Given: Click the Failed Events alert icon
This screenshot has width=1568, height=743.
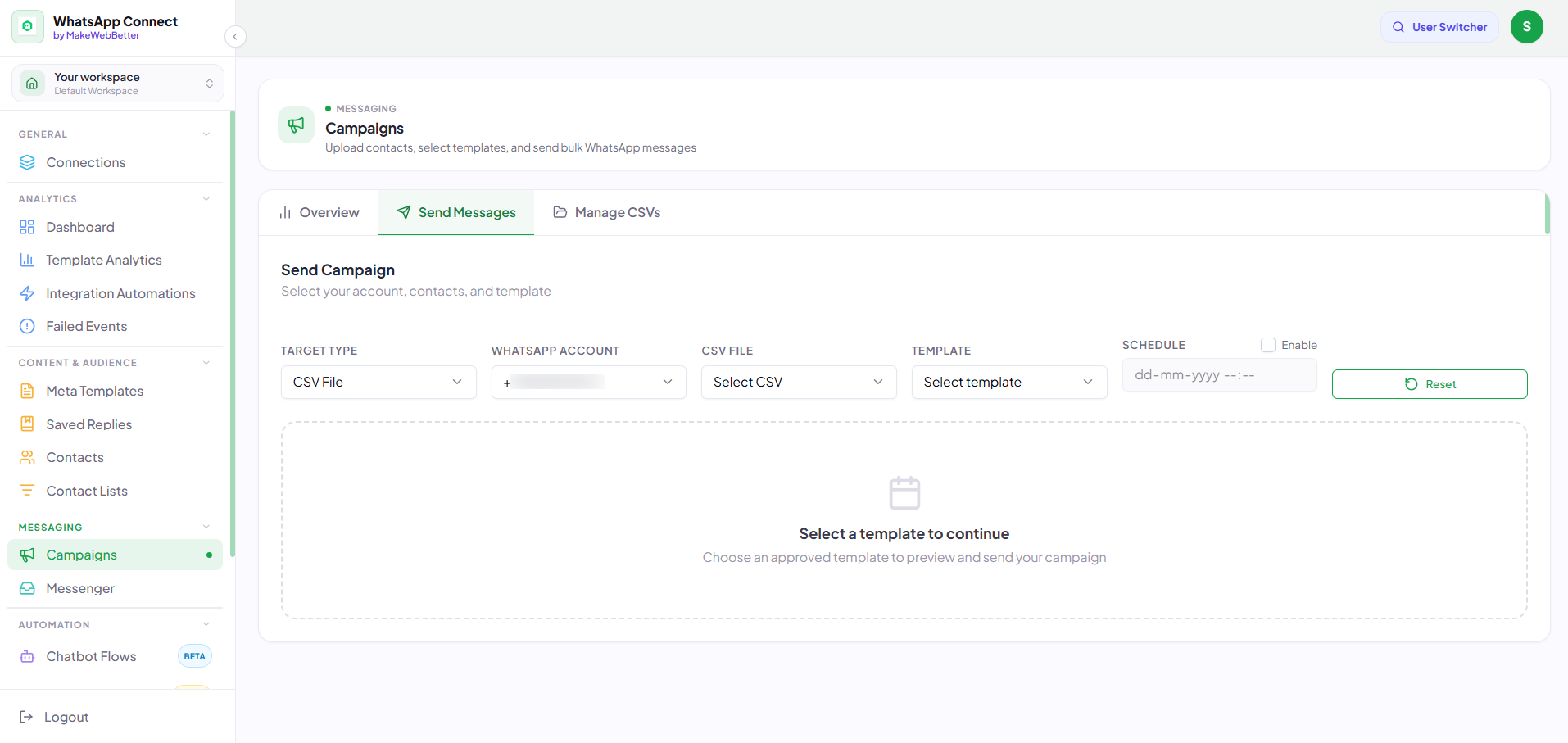Looking at the screenshot, I should [27, 326].
